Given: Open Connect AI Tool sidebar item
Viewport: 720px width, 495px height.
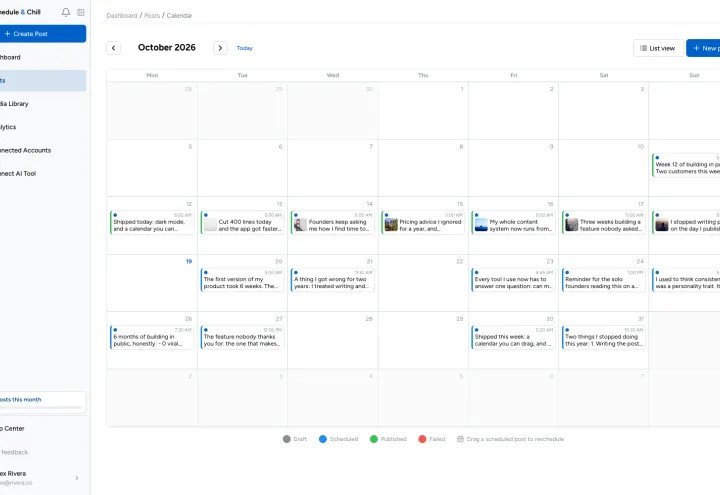Looking at the screenshot, I should click(x=42, y=174).
